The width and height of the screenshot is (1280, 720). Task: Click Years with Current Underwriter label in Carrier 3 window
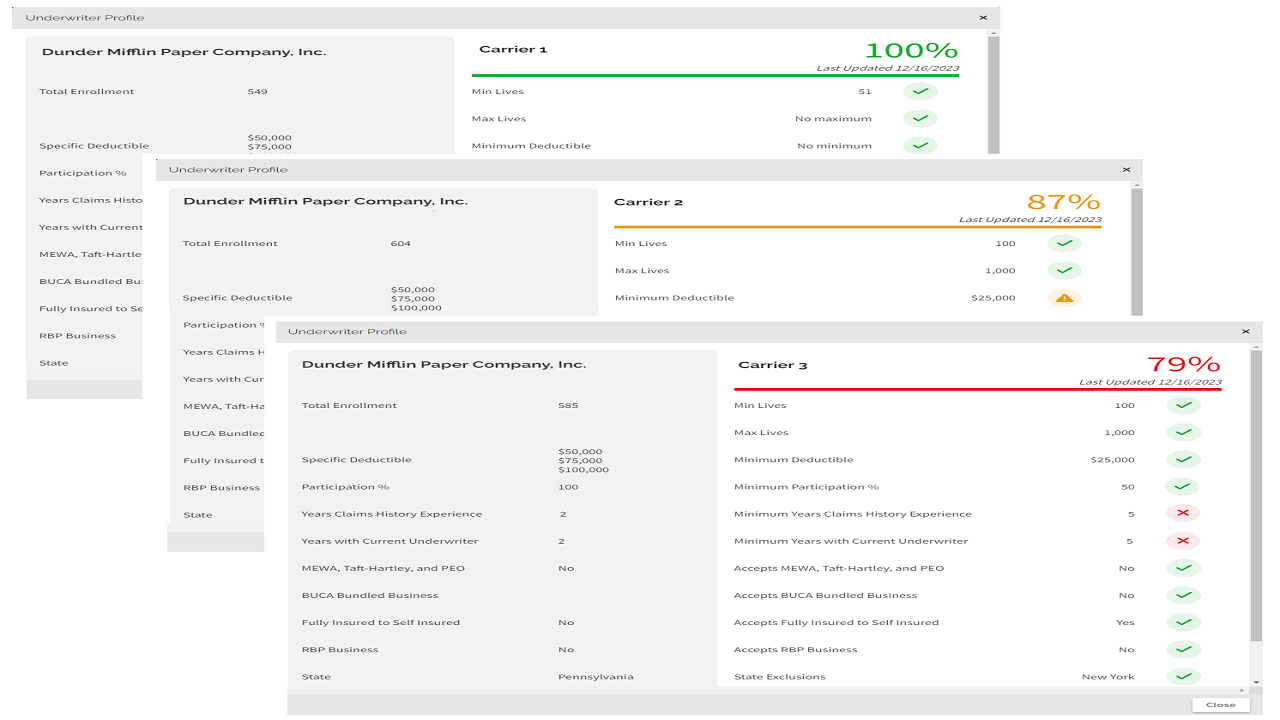click(390, 541)
